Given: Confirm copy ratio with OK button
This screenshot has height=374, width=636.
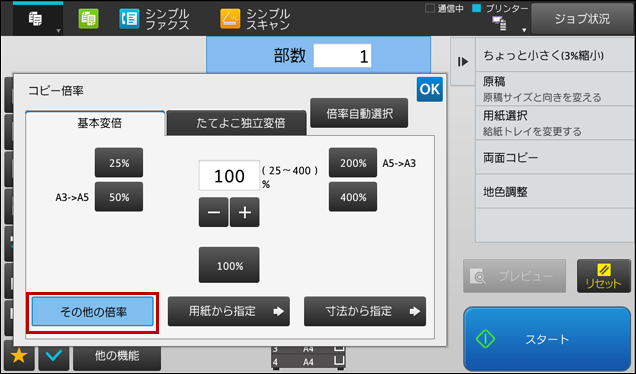Looking at the screenshot, I should coord(430,89).
